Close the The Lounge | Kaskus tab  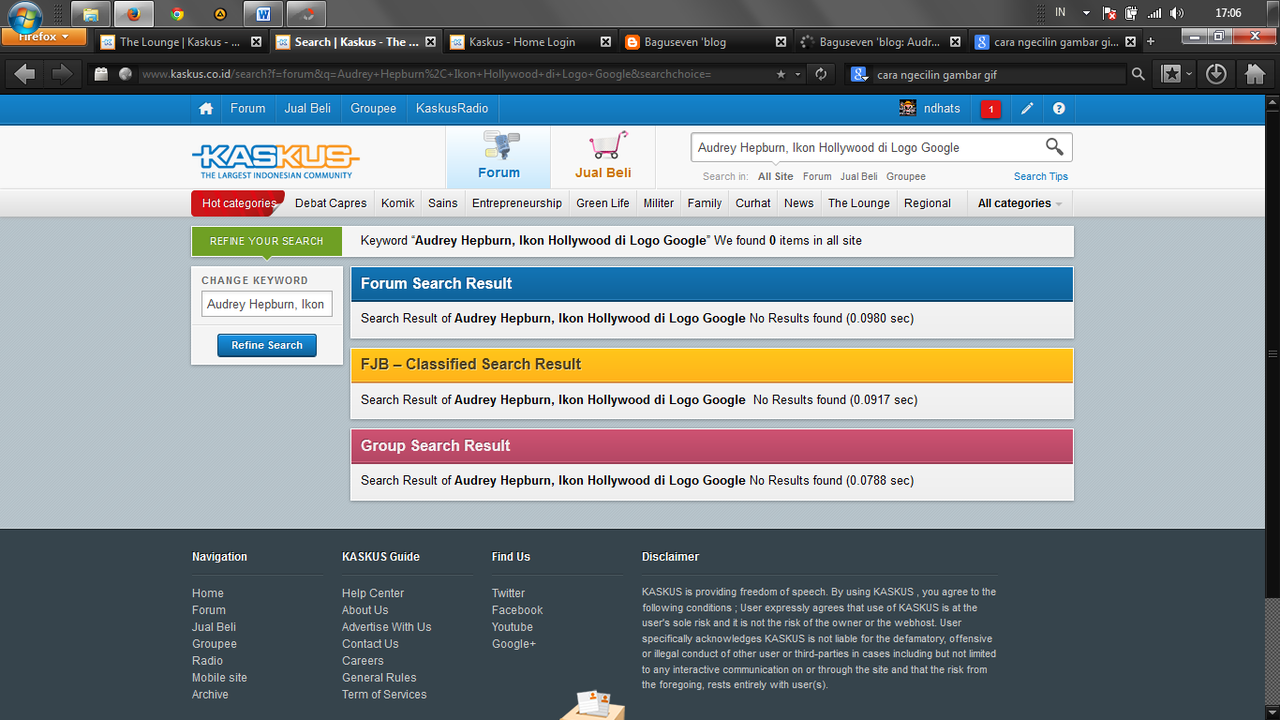[x=256, y=42]
